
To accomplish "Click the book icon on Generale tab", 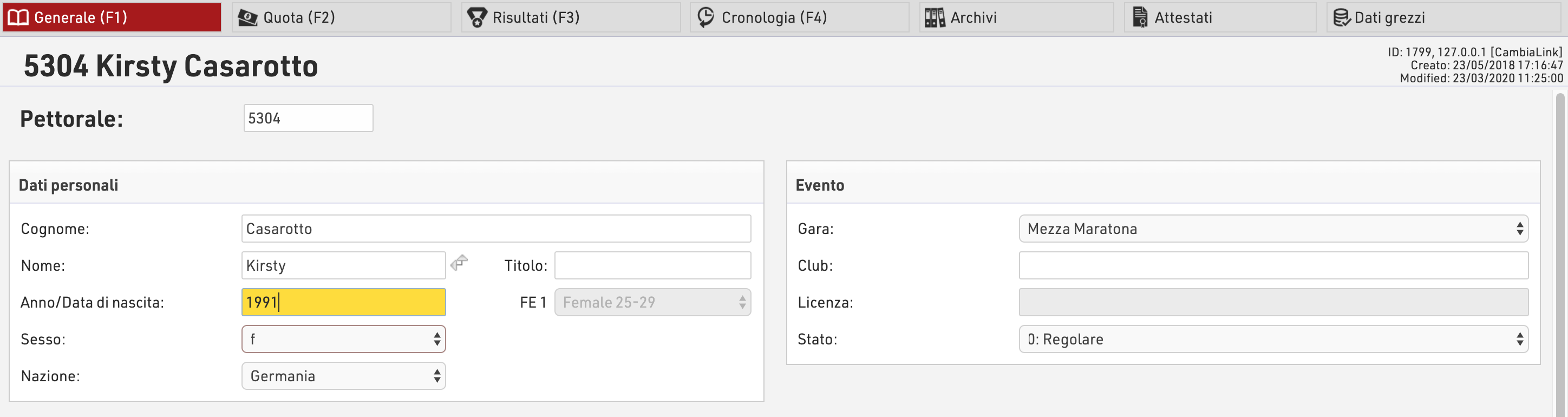I will 18,17.
